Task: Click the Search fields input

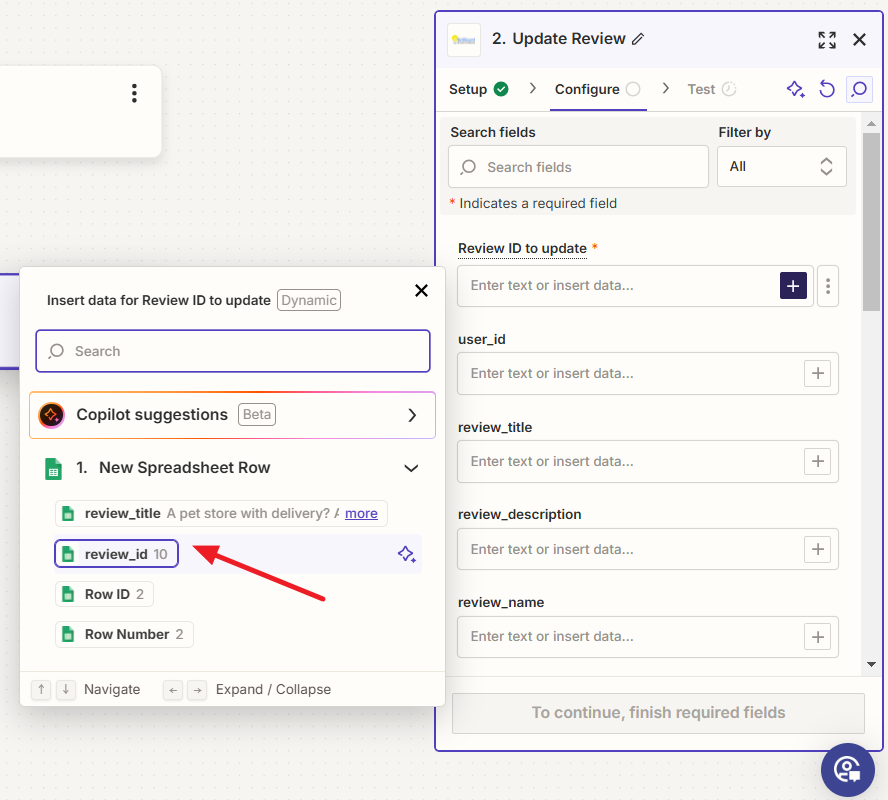Action: click(x=578, y=166)
